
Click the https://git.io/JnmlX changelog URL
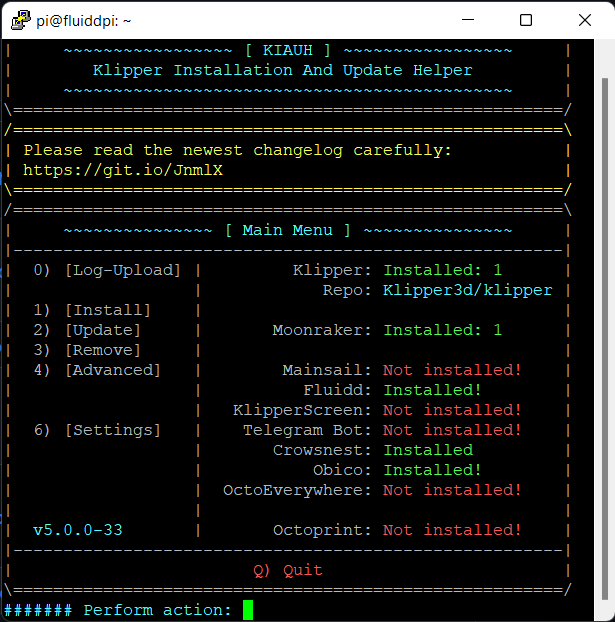click(x=123, y=171)
